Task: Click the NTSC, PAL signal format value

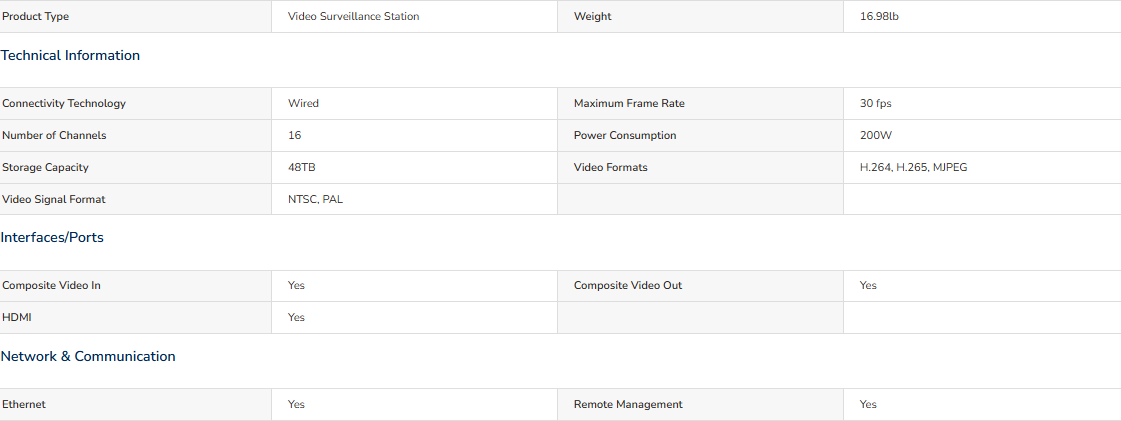Action: point(315,199)
